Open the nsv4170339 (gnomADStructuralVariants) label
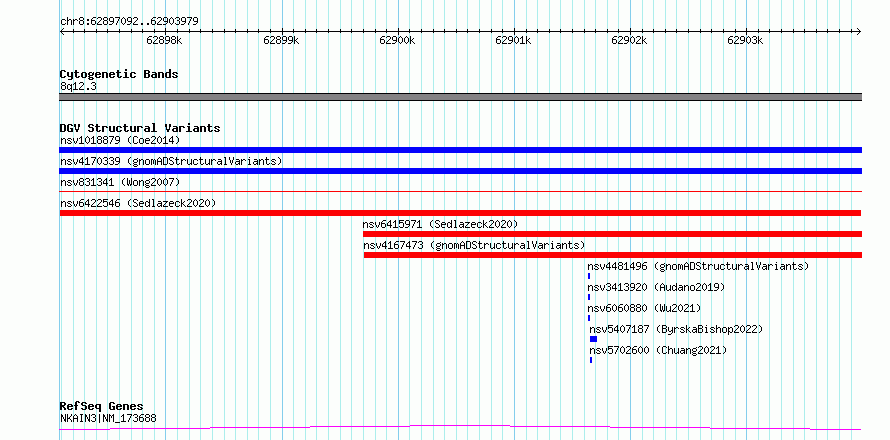The image size is (890, 440). pos(171,161)
